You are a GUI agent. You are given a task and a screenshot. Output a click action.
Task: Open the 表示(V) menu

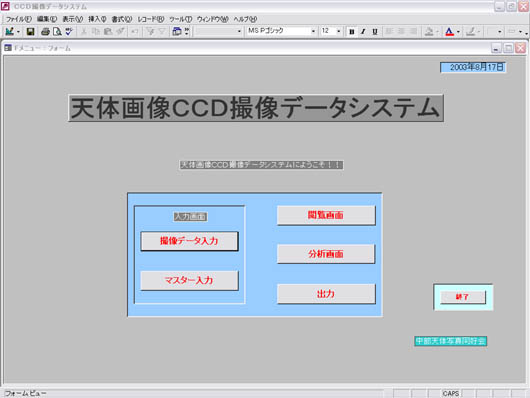click(x=72, y=19)
